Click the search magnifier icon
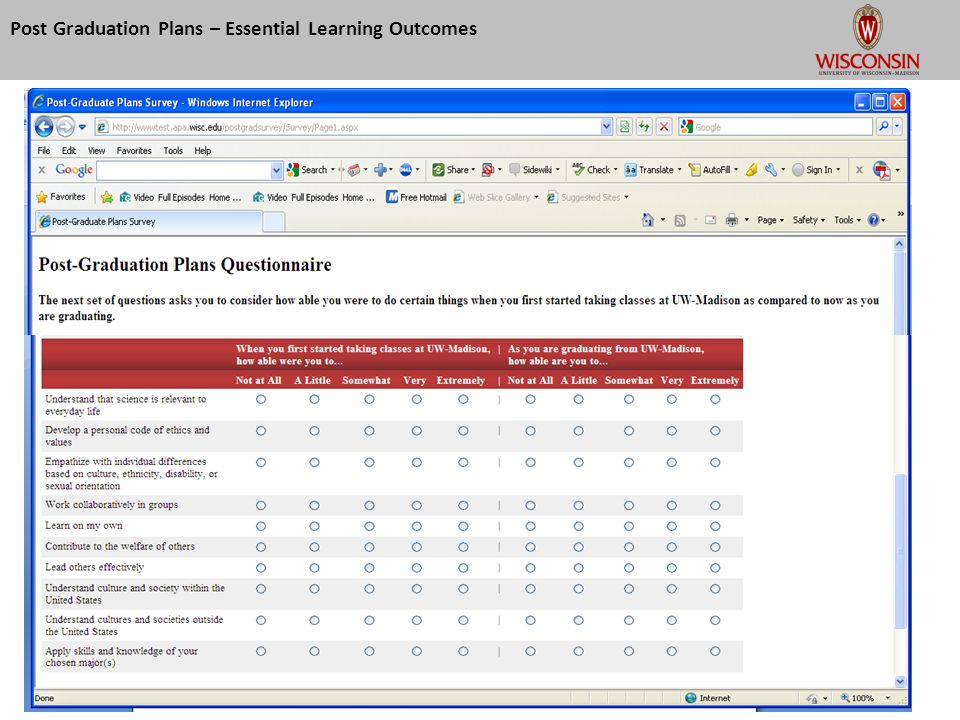The image size is (960, 720). (x=883, y=127)
